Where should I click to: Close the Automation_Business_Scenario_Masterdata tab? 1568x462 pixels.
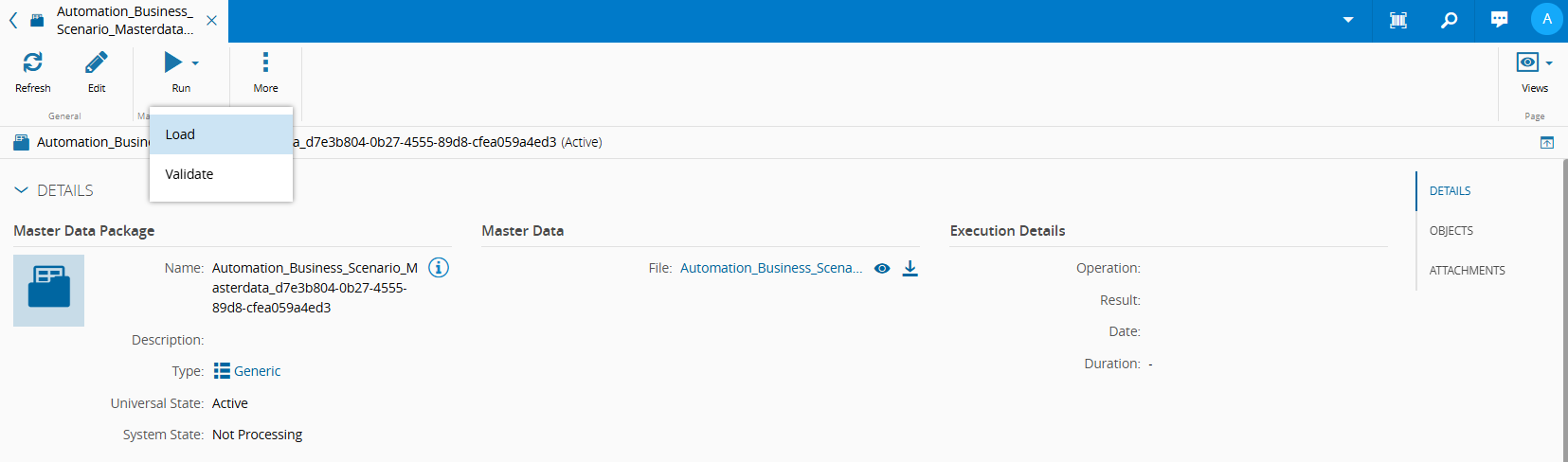tap(211, 20)
